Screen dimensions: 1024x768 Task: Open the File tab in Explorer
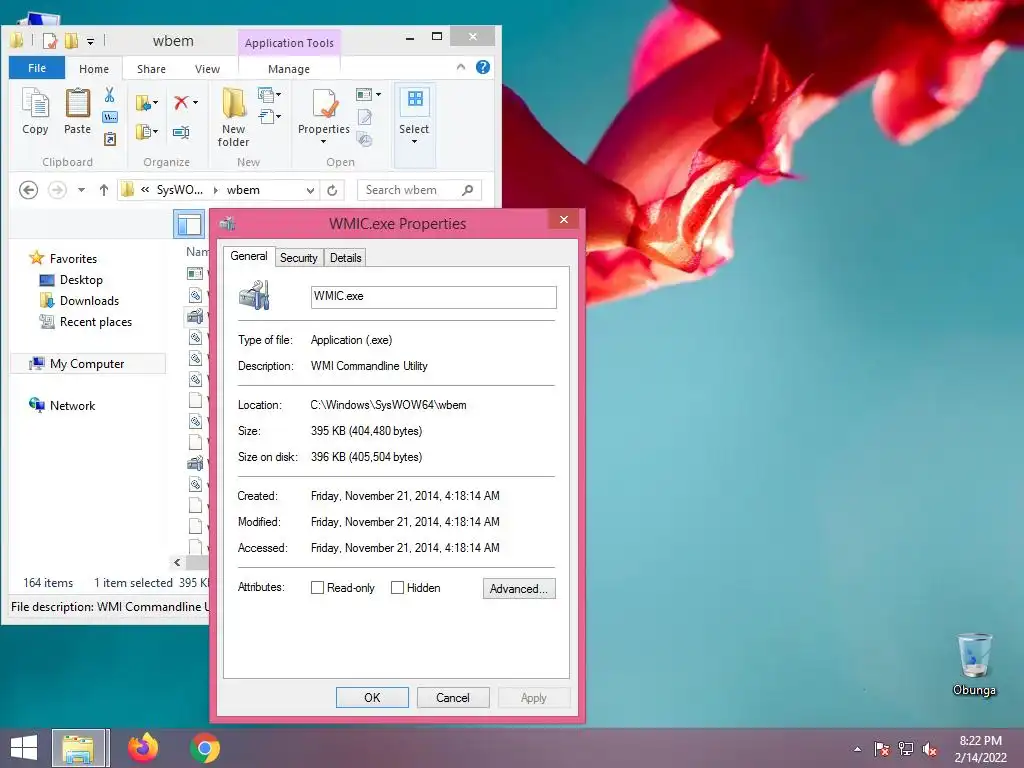click(x=37, y=68)
